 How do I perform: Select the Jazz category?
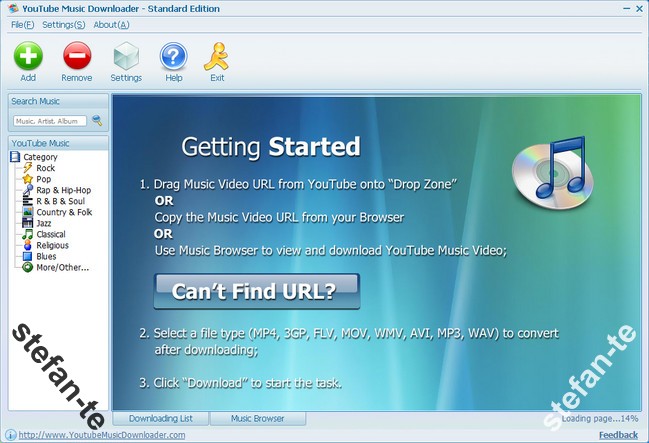point(44,223)
